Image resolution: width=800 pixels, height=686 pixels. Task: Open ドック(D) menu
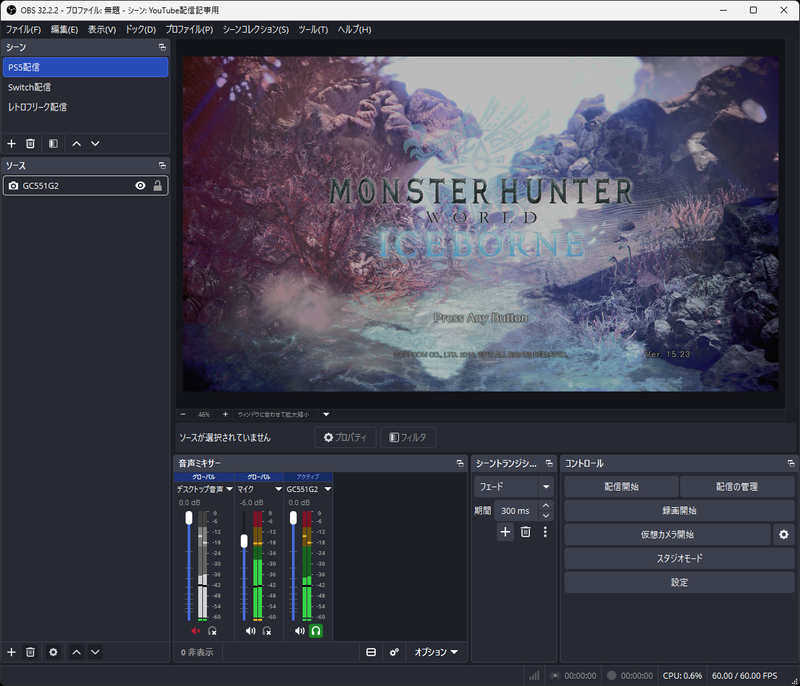pos(140,30)
